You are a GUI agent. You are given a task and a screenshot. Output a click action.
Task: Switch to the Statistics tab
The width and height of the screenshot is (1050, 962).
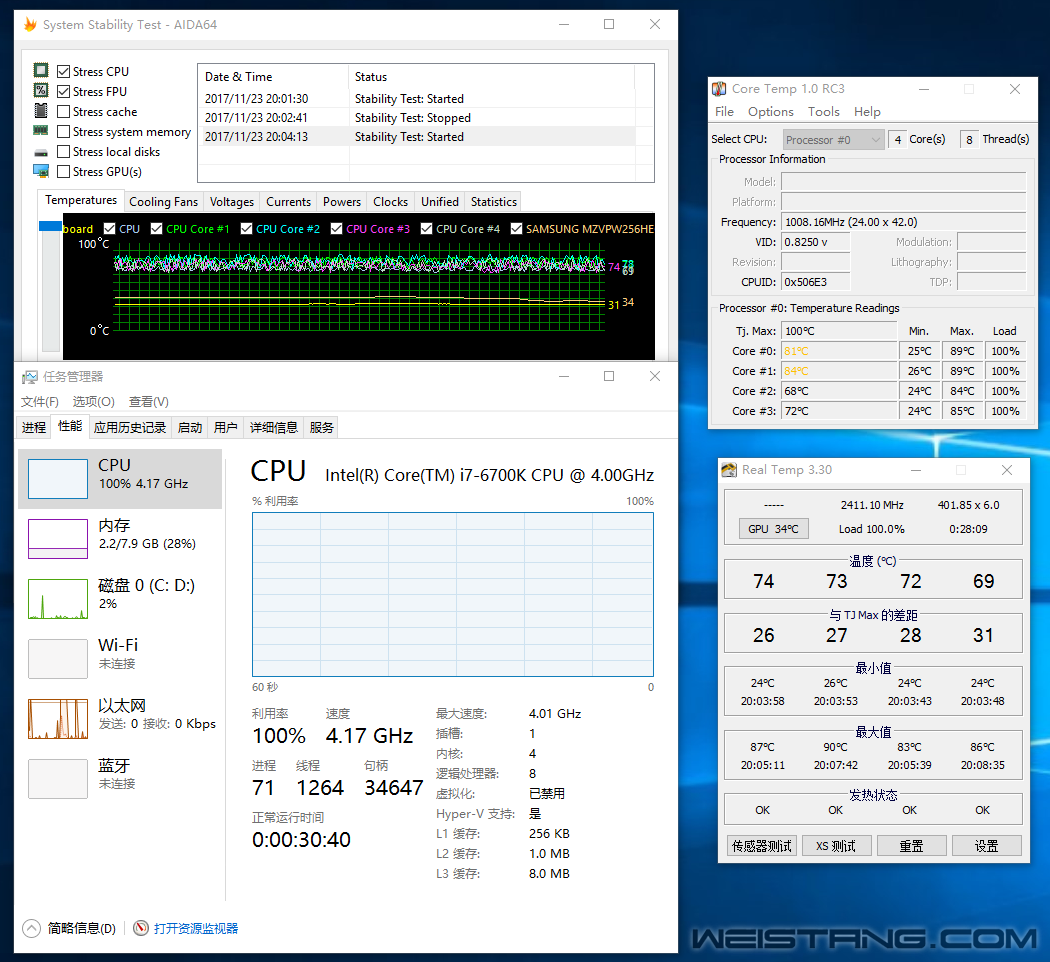point(494,202)
